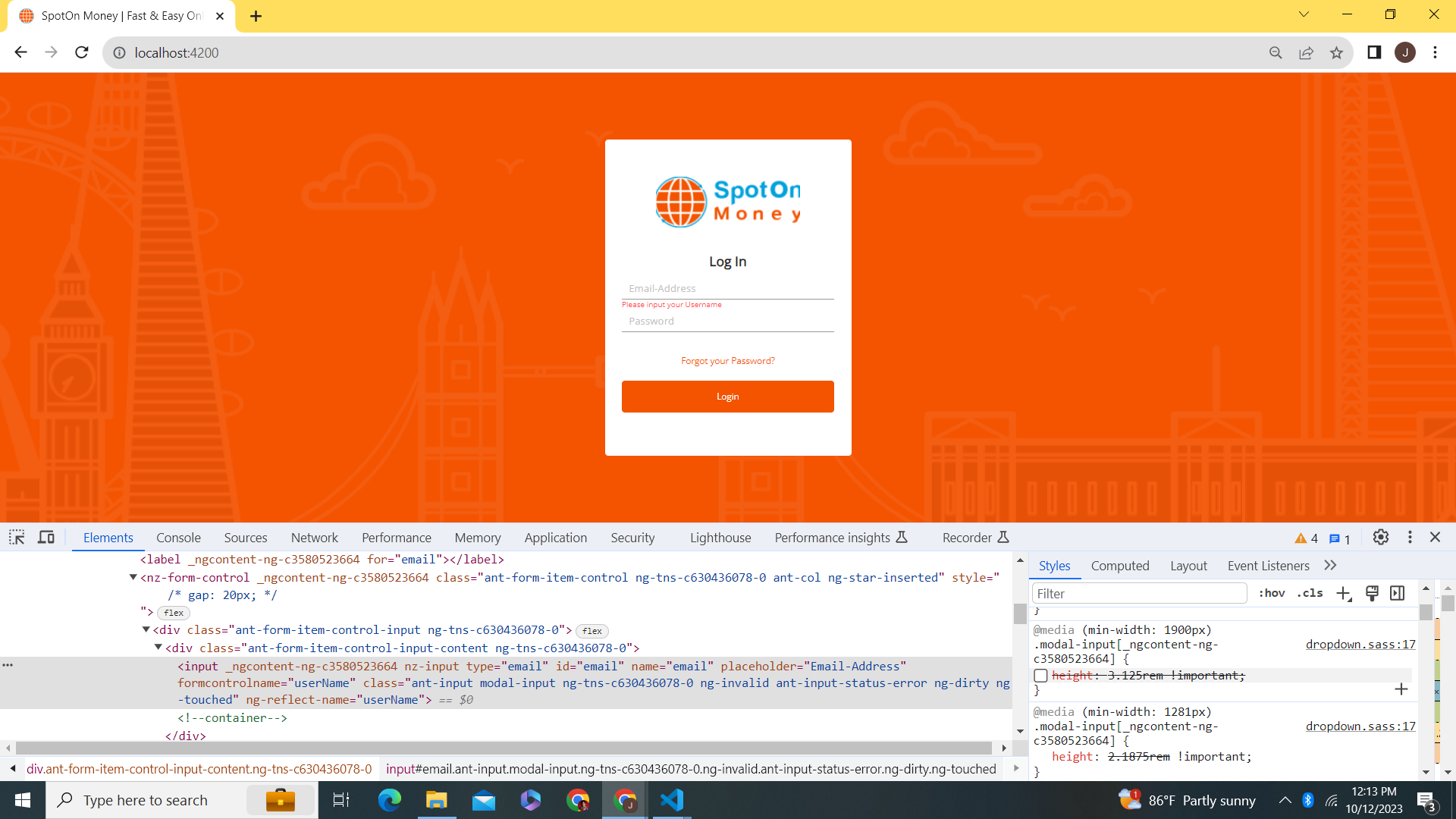Viewport: 1456px width, 819px height.
Task: Open the tab search chevron
Action: (1304, 14)
